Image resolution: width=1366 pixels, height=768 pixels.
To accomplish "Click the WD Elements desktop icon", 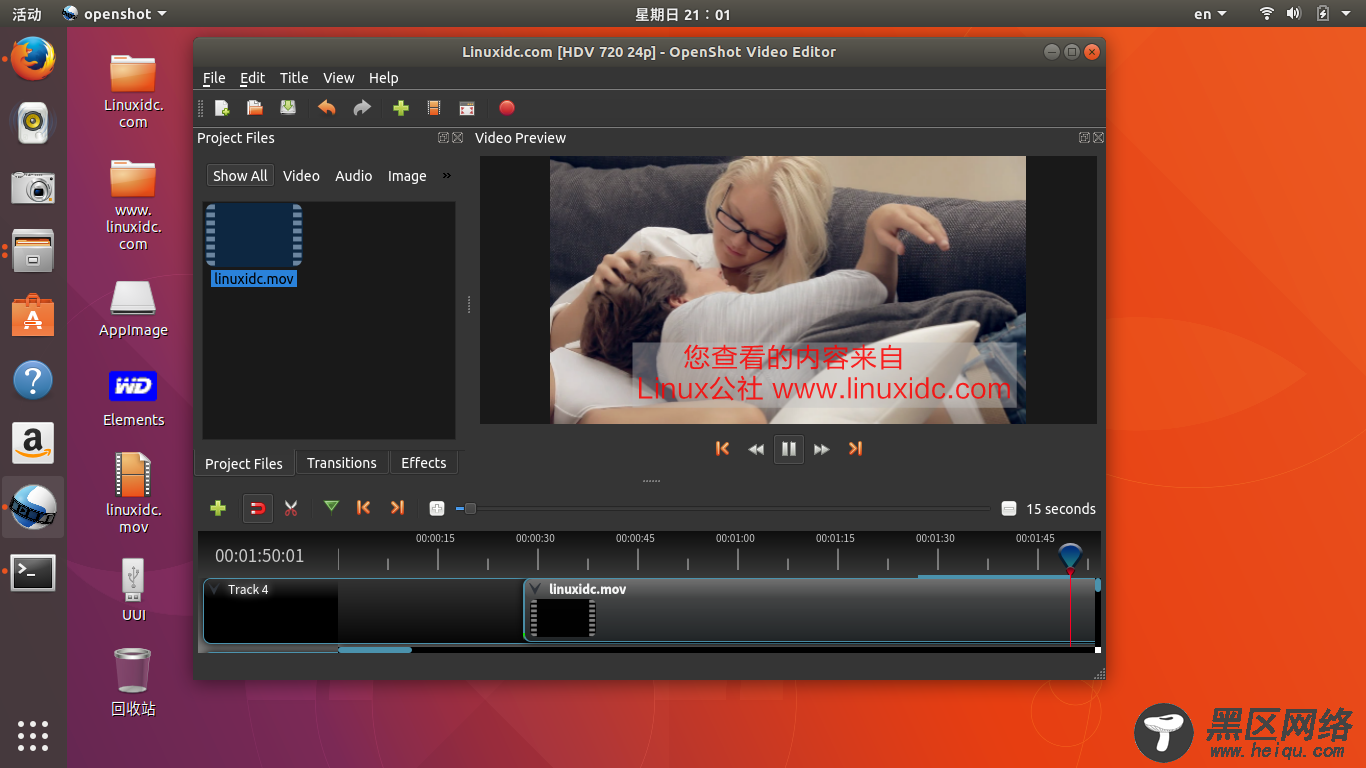I will (133, 398).
